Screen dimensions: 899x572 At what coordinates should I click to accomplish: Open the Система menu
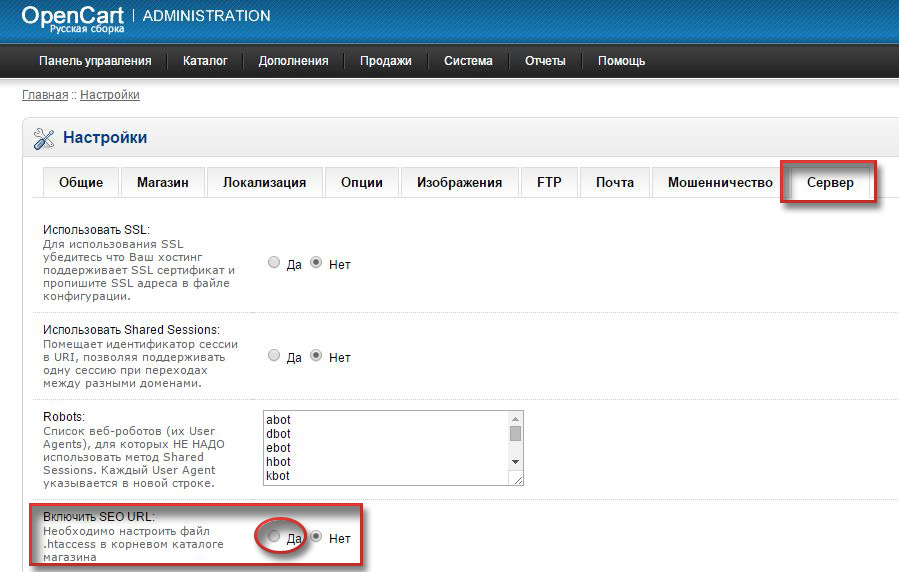click(468, 61)
